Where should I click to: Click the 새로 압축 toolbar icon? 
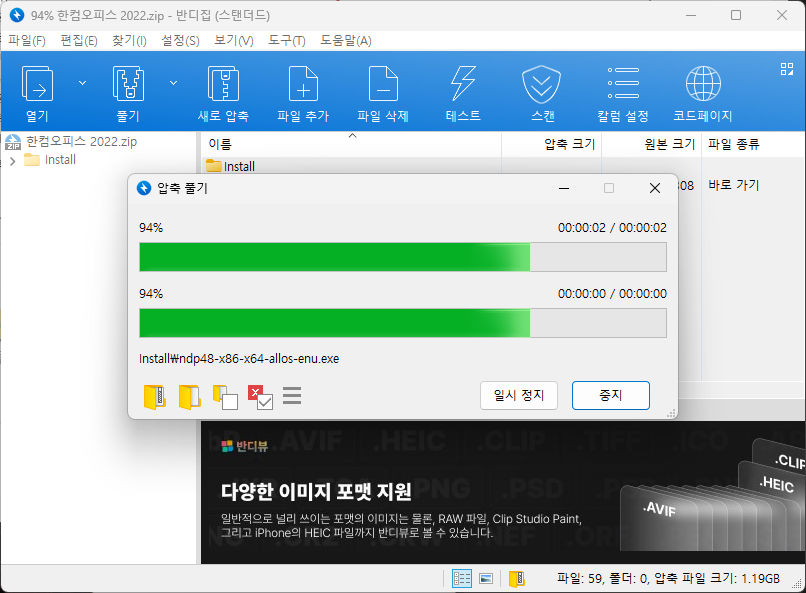point(223,84)
